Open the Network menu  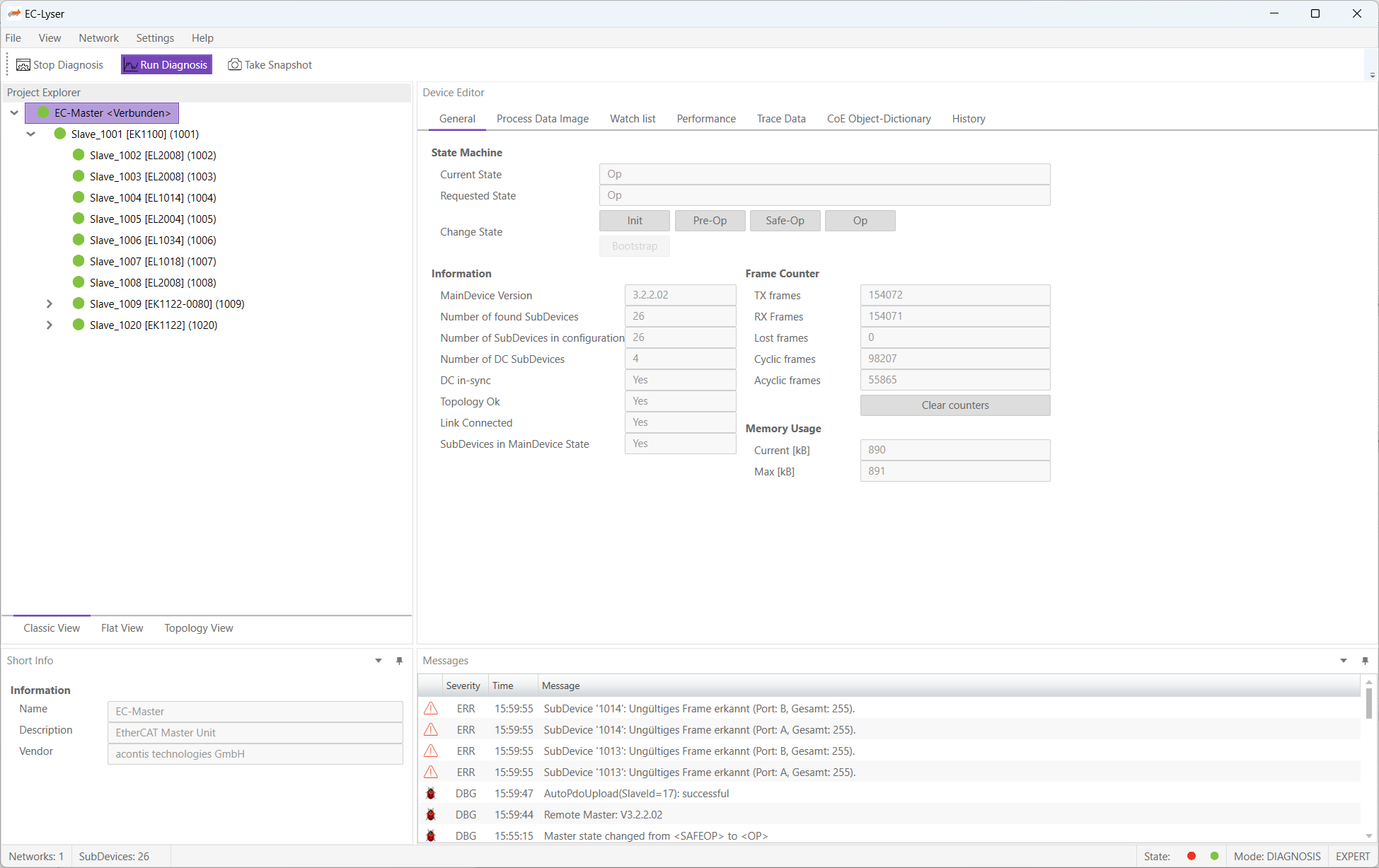[x=98, y=38]
